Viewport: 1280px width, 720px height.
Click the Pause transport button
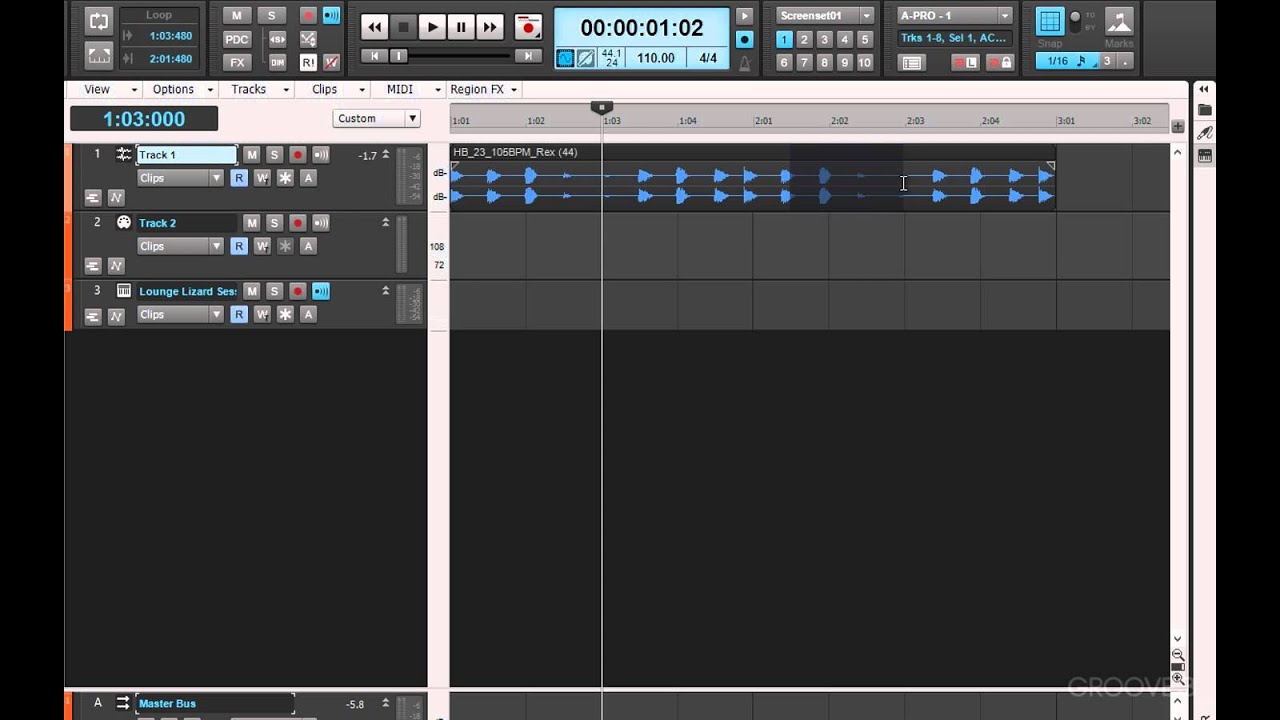tap(461, 27)
